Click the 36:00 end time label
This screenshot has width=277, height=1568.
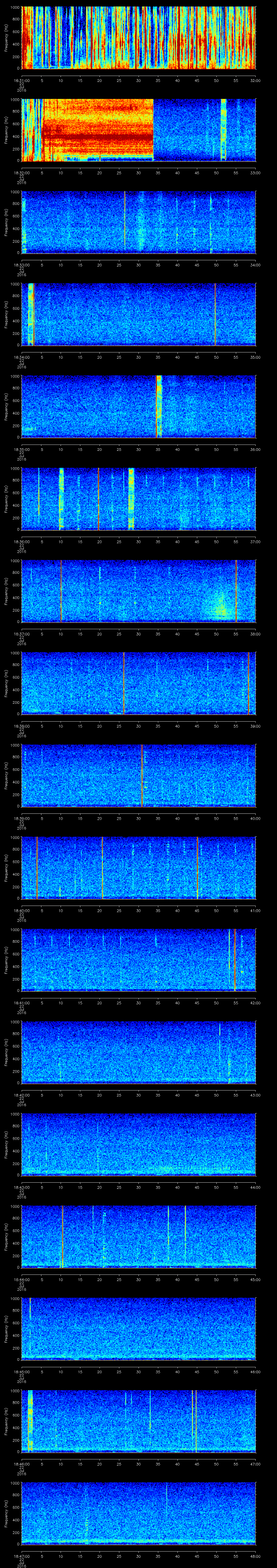coord(255,449)
